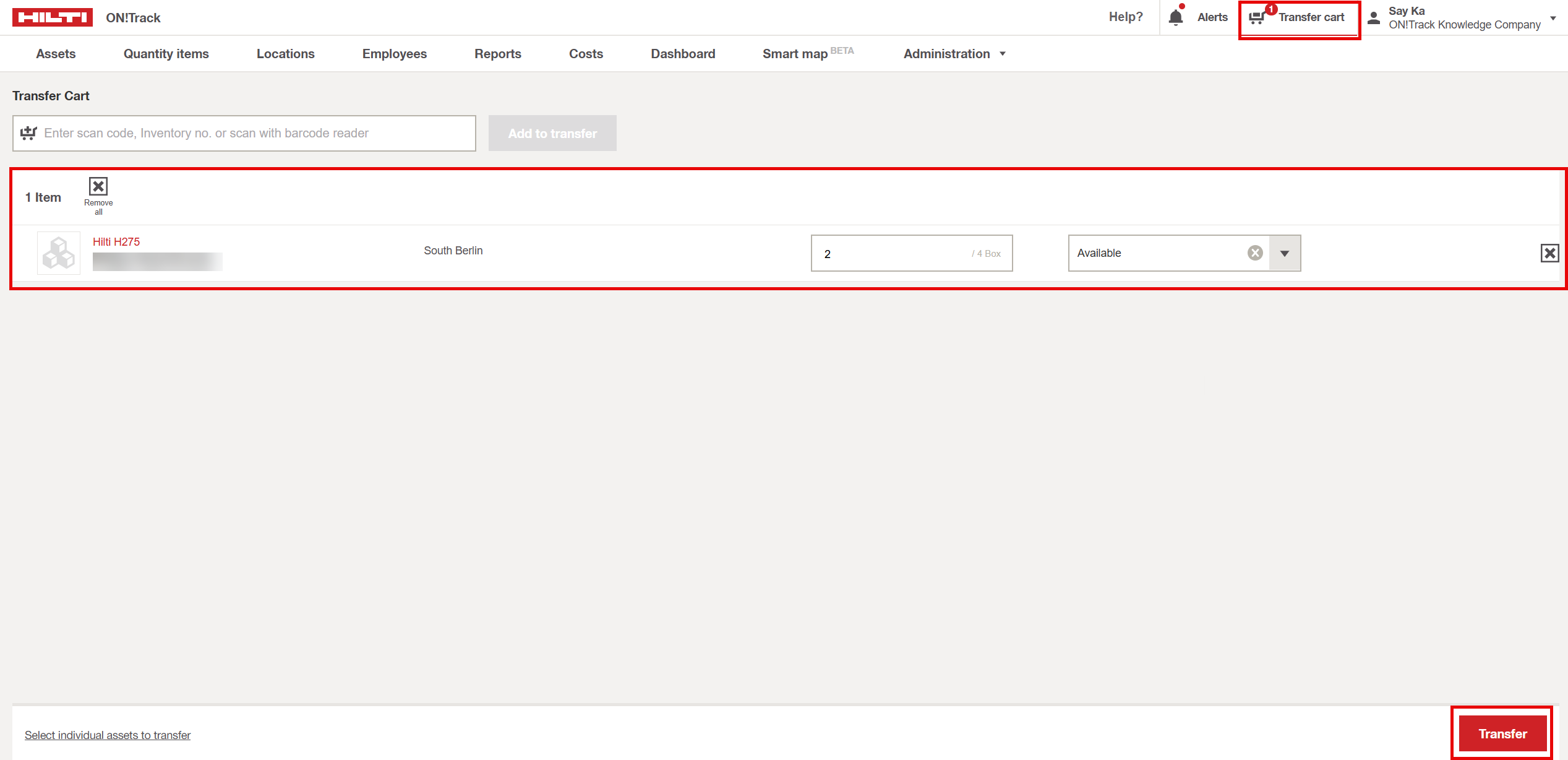
Task: Click the Hilti H275 item link
Action: (x=116, y=242)
